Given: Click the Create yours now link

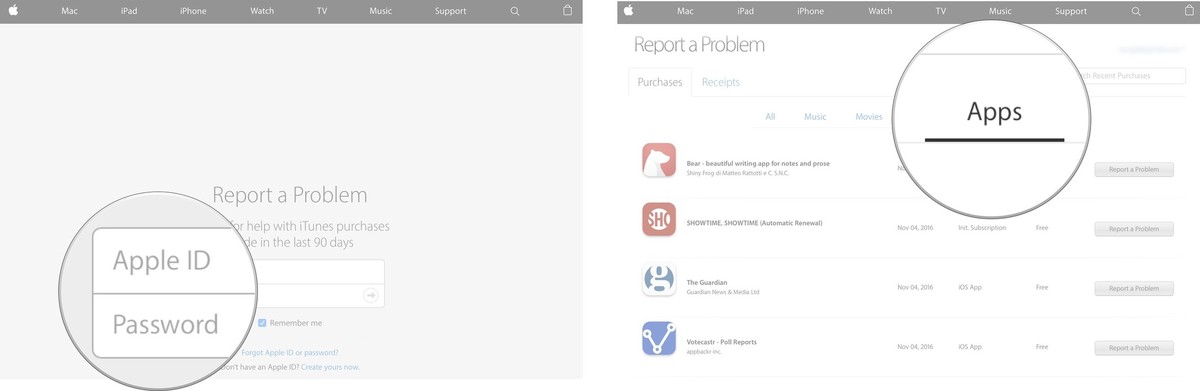Looking at the screenshot, I should click(x=330, y=367).
